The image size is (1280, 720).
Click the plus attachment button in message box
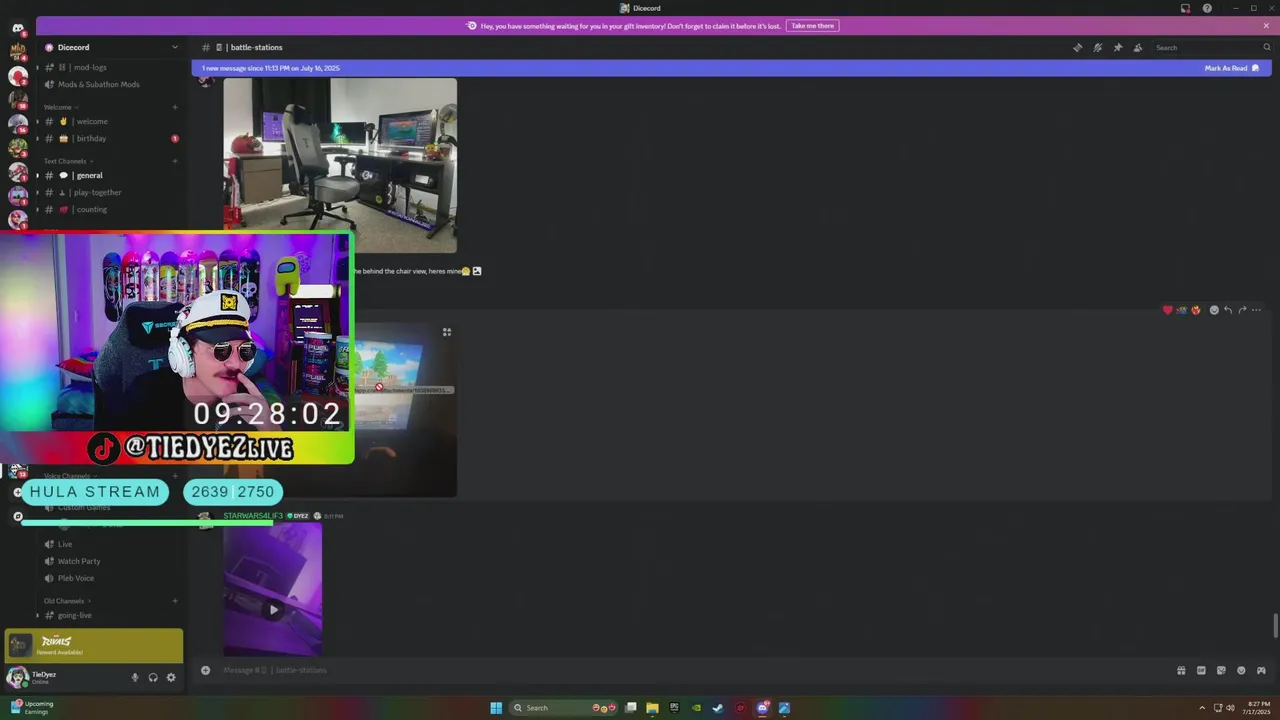(206, 670)
